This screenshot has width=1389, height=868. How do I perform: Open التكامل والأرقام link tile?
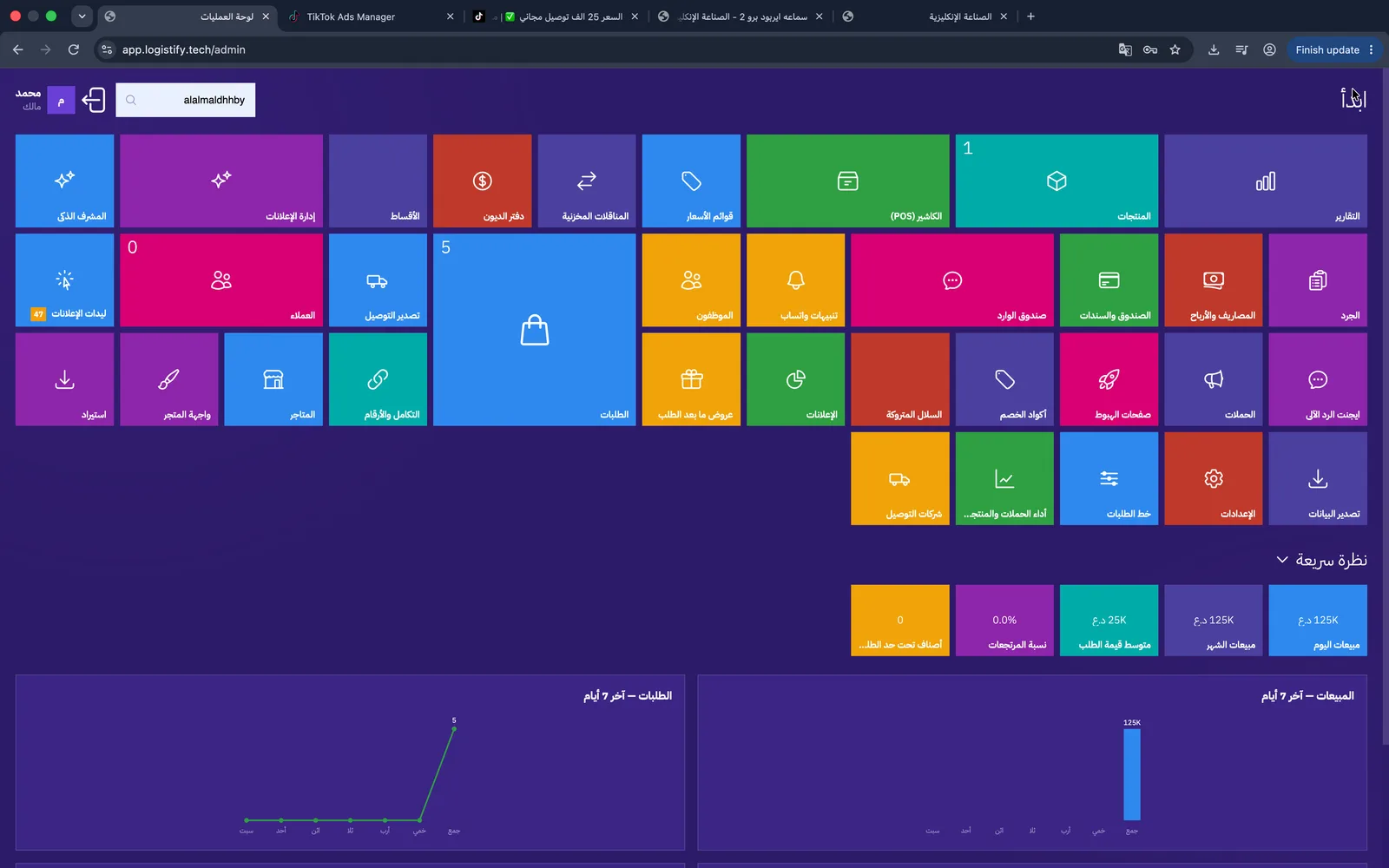(x=378, y=379)
